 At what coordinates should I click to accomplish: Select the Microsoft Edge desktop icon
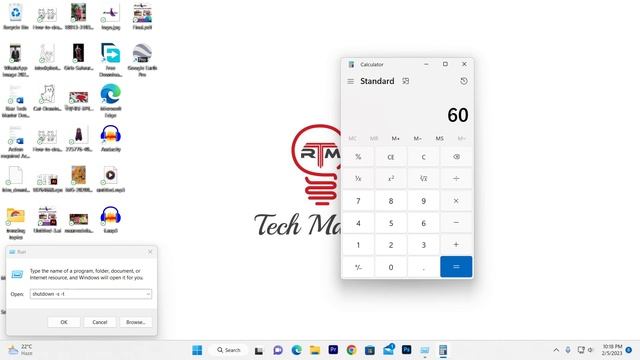point(111,101)
